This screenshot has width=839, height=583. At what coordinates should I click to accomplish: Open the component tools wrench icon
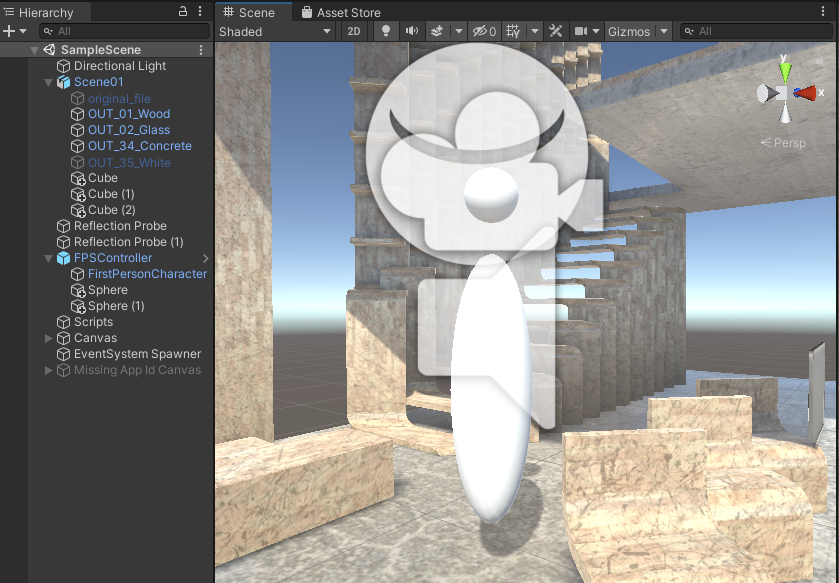click(x=557, y=31)
